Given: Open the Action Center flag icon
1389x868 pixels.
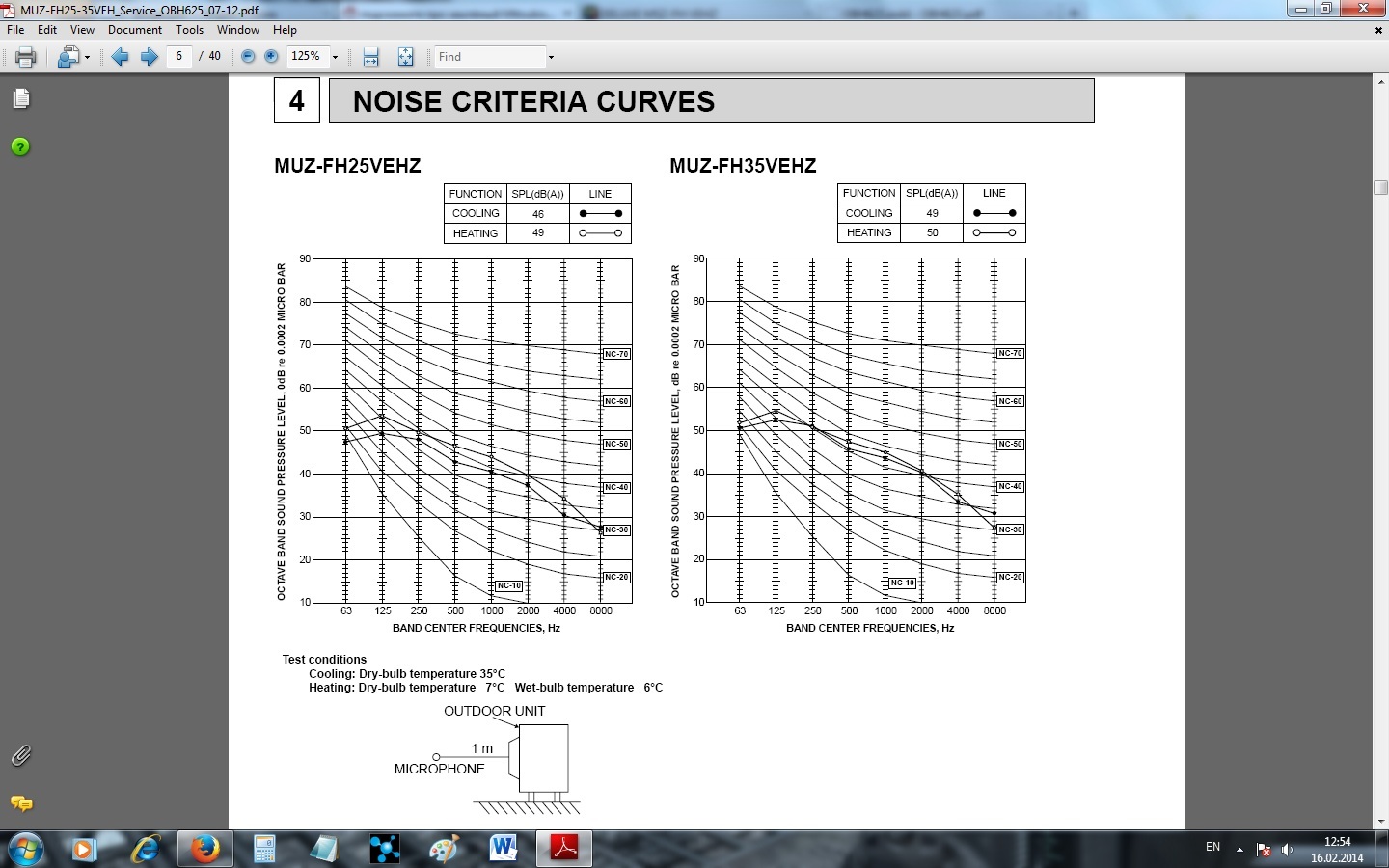Looking at the screenshot, I should [1264, 850].
